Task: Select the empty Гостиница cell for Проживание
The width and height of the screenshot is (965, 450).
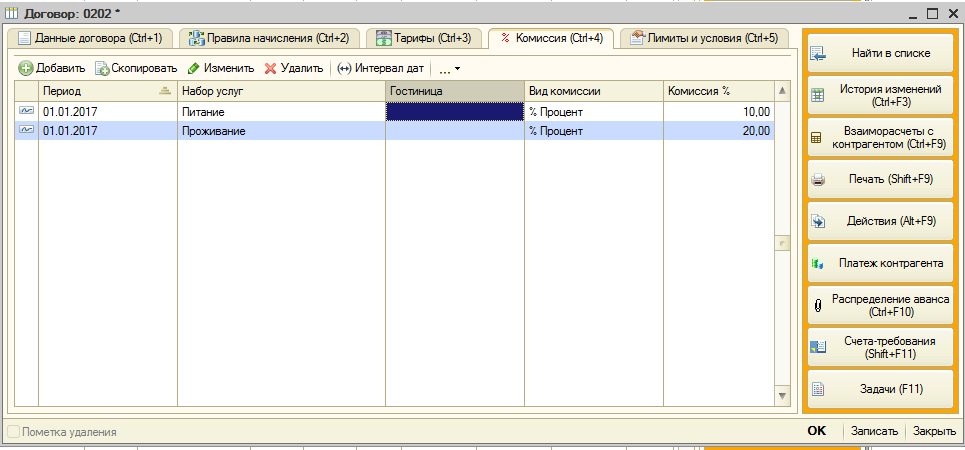Action: 455,131
